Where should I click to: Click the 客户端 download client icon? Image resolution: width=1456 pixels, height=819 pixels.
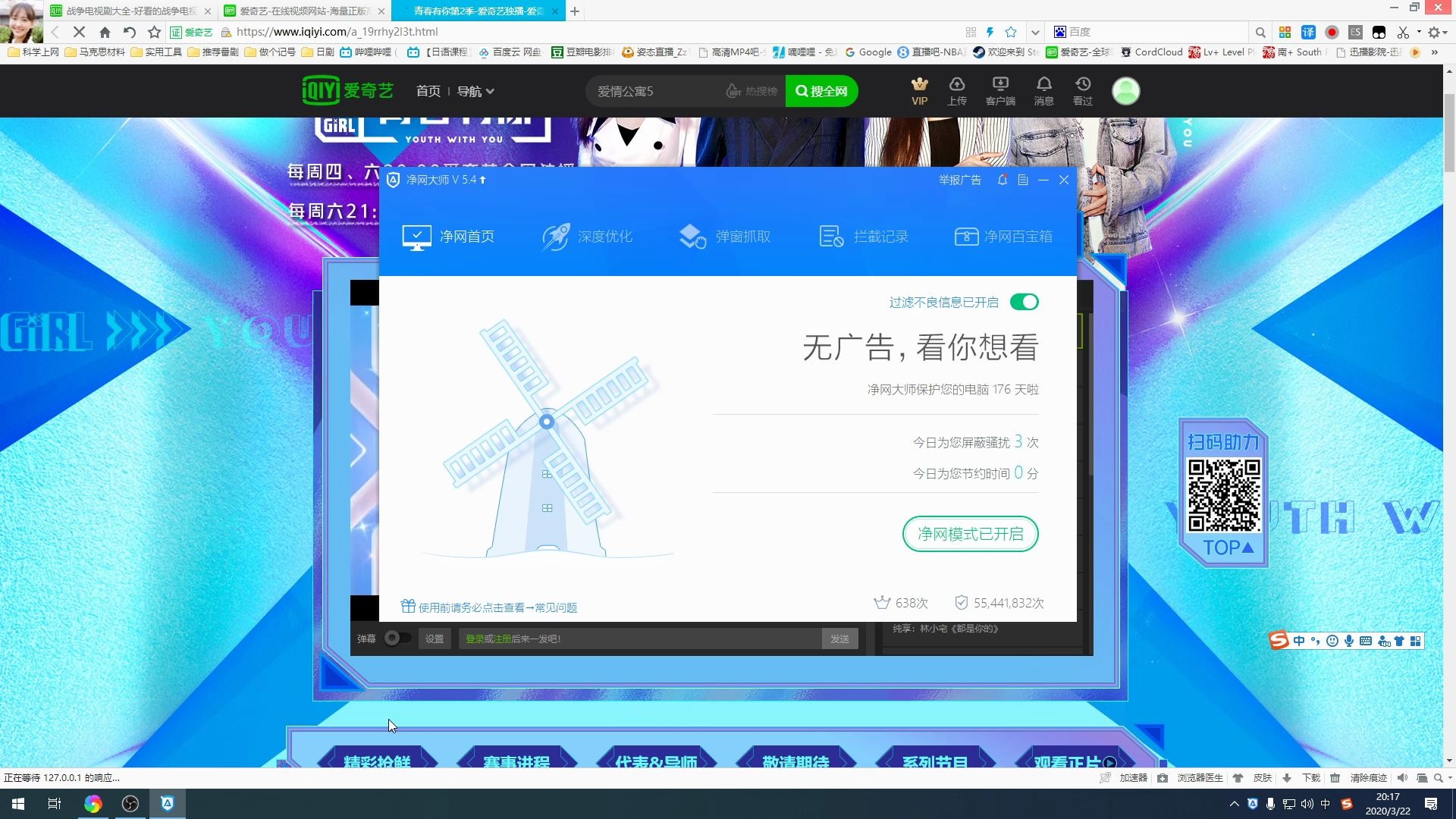(1000, 90)
